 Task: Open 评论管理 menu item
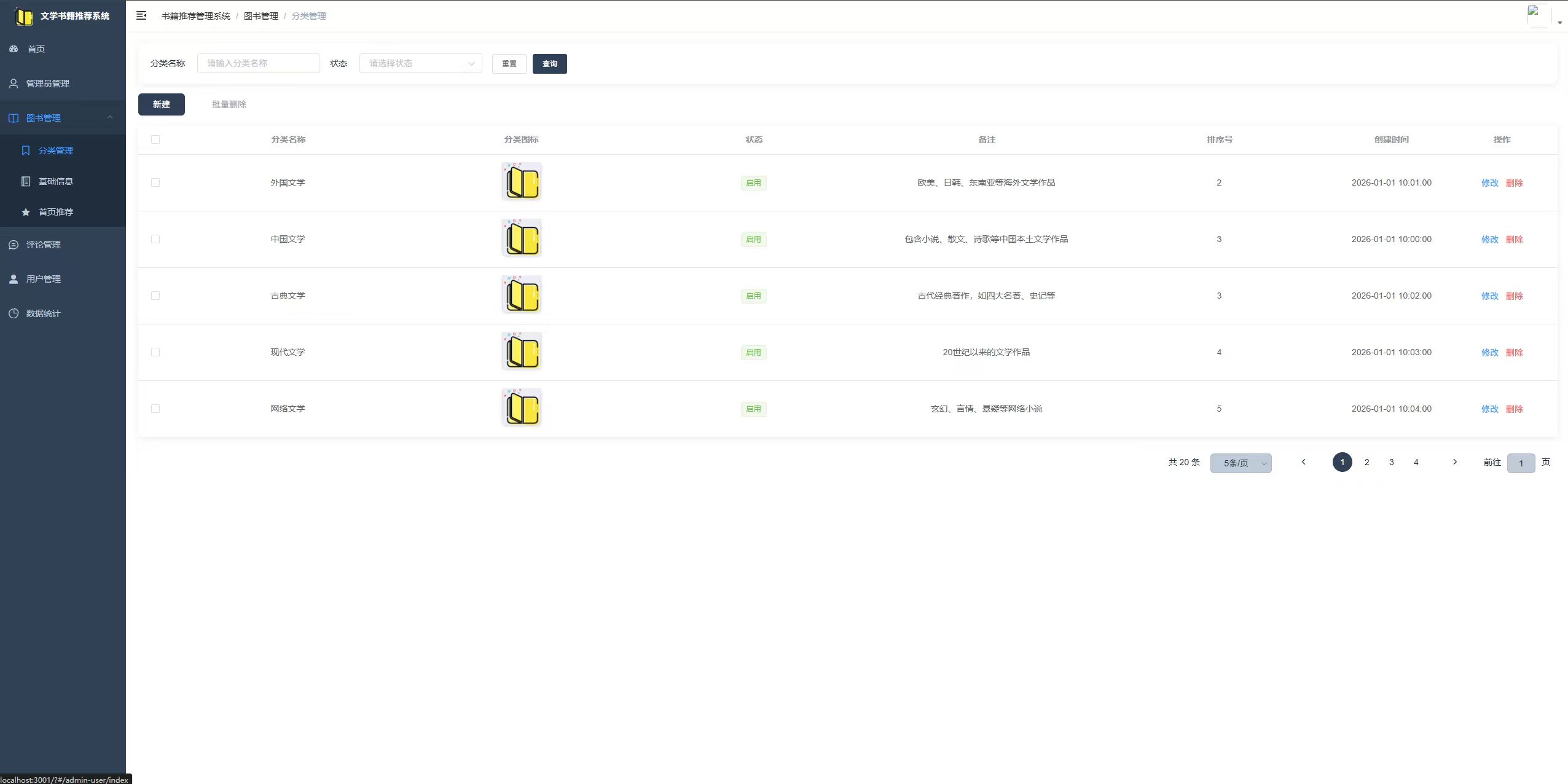(63, 245)
